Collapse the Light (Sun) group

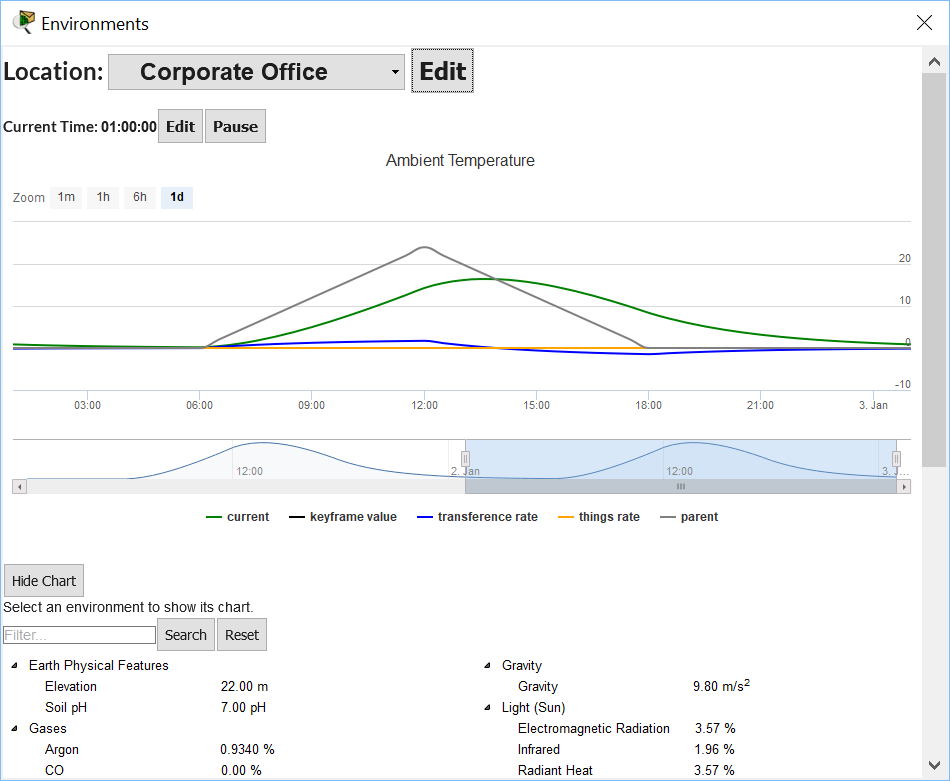(488, 708)
